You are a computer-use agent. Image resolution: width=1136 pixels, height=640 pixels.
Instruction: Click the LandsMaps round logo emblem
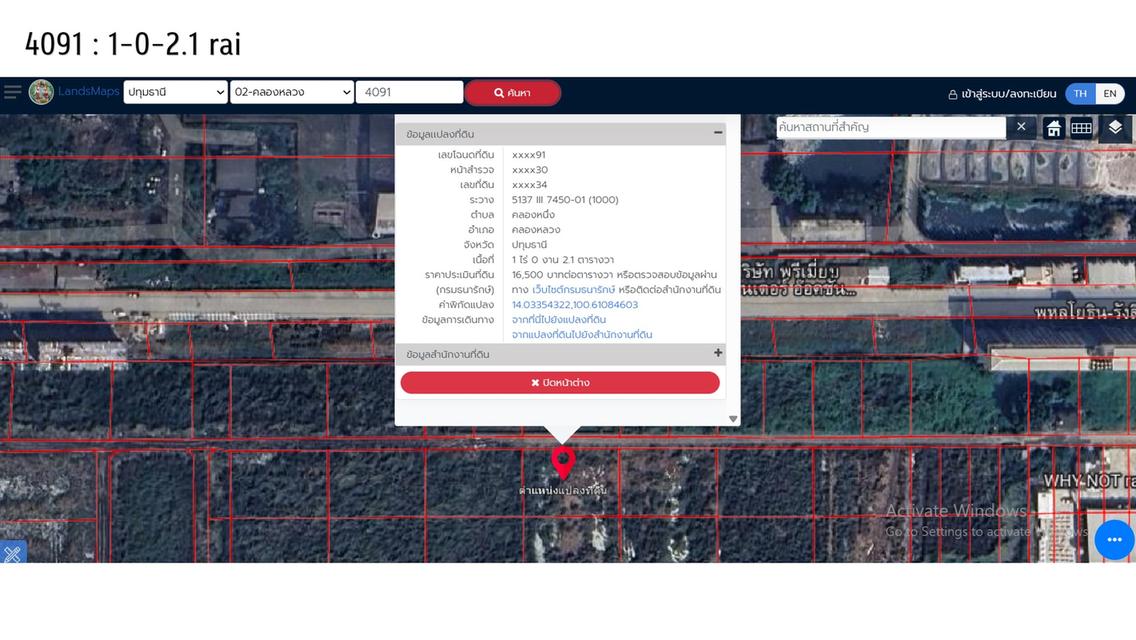pyautogui.click(x=41, y=92)
